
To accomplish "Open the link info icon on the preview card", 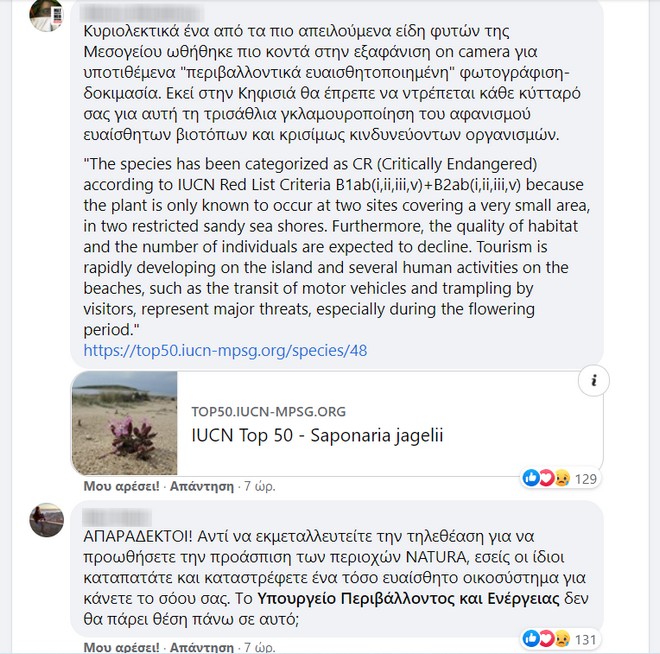I will 593,380.
